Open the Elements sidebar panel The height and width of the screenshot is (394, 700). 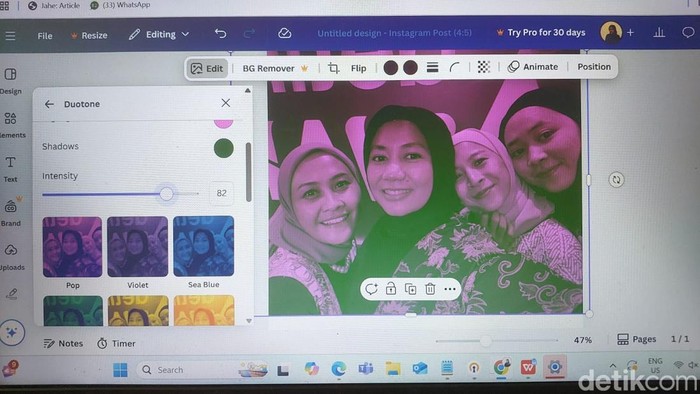pos(11,124)
